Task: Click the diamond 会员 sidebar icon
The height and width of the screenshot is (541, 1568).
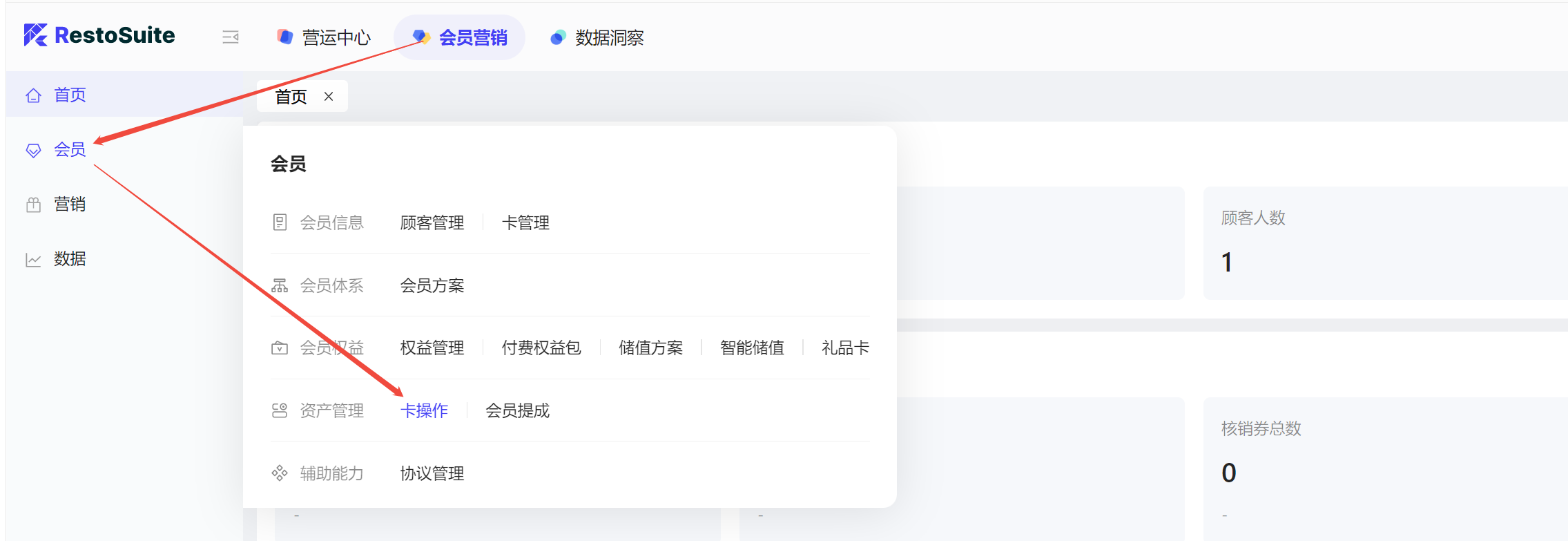Action: coord(33,150)
